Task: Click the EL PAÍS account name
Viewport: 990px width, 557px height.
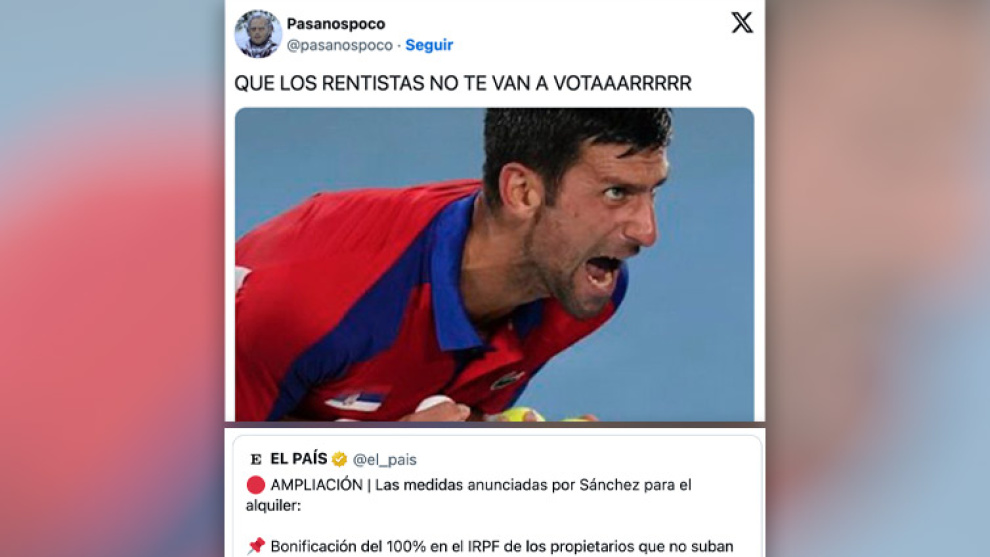Action: tap(299, 458)
